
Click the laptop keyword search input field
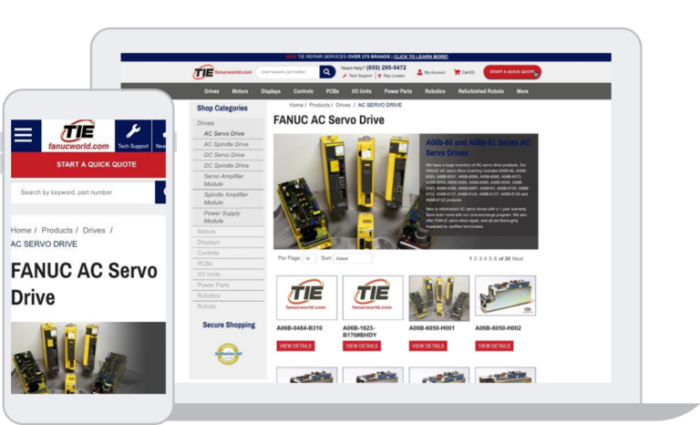[x=288, y=72]
